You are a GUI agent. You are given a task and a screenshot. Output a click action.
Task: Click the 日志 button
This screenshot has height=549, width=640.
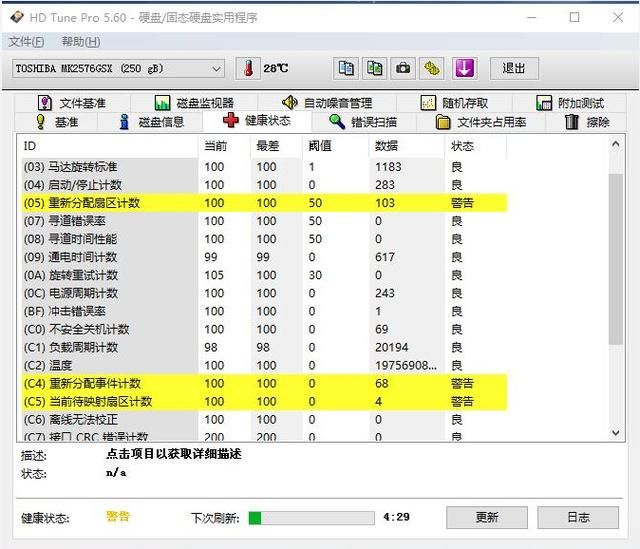(x=578, y=518)
